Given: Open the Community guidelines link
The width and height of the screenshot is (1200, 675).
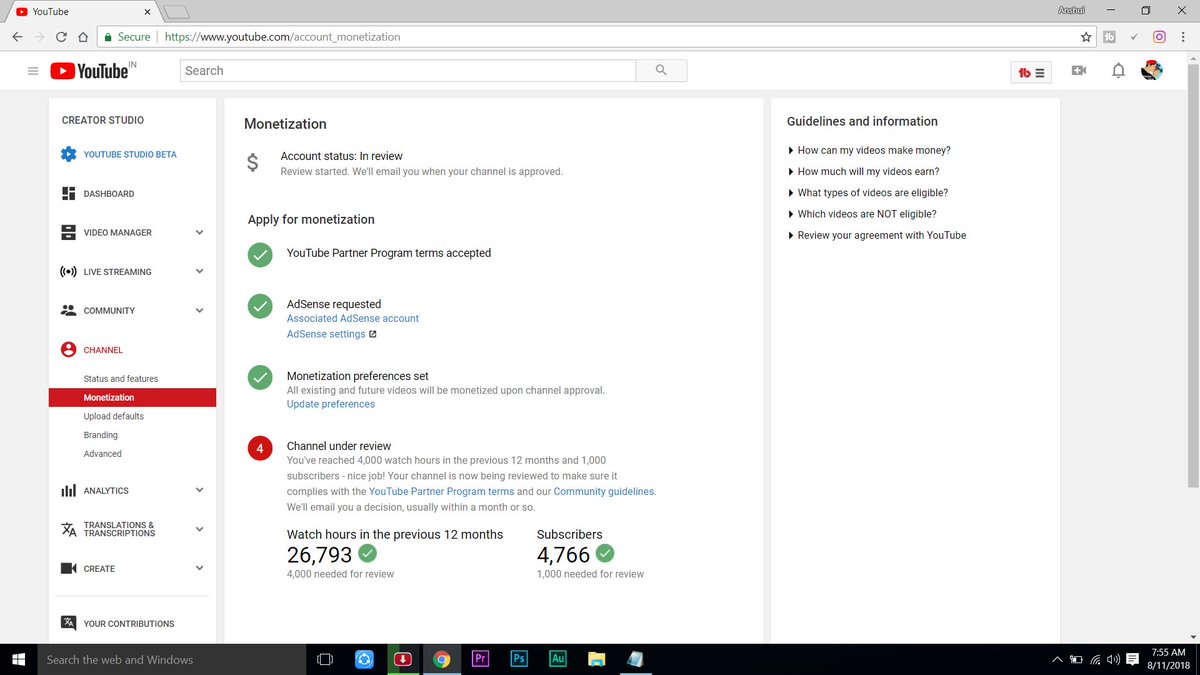Looking at the screenshot, I should tap(604, 491).
